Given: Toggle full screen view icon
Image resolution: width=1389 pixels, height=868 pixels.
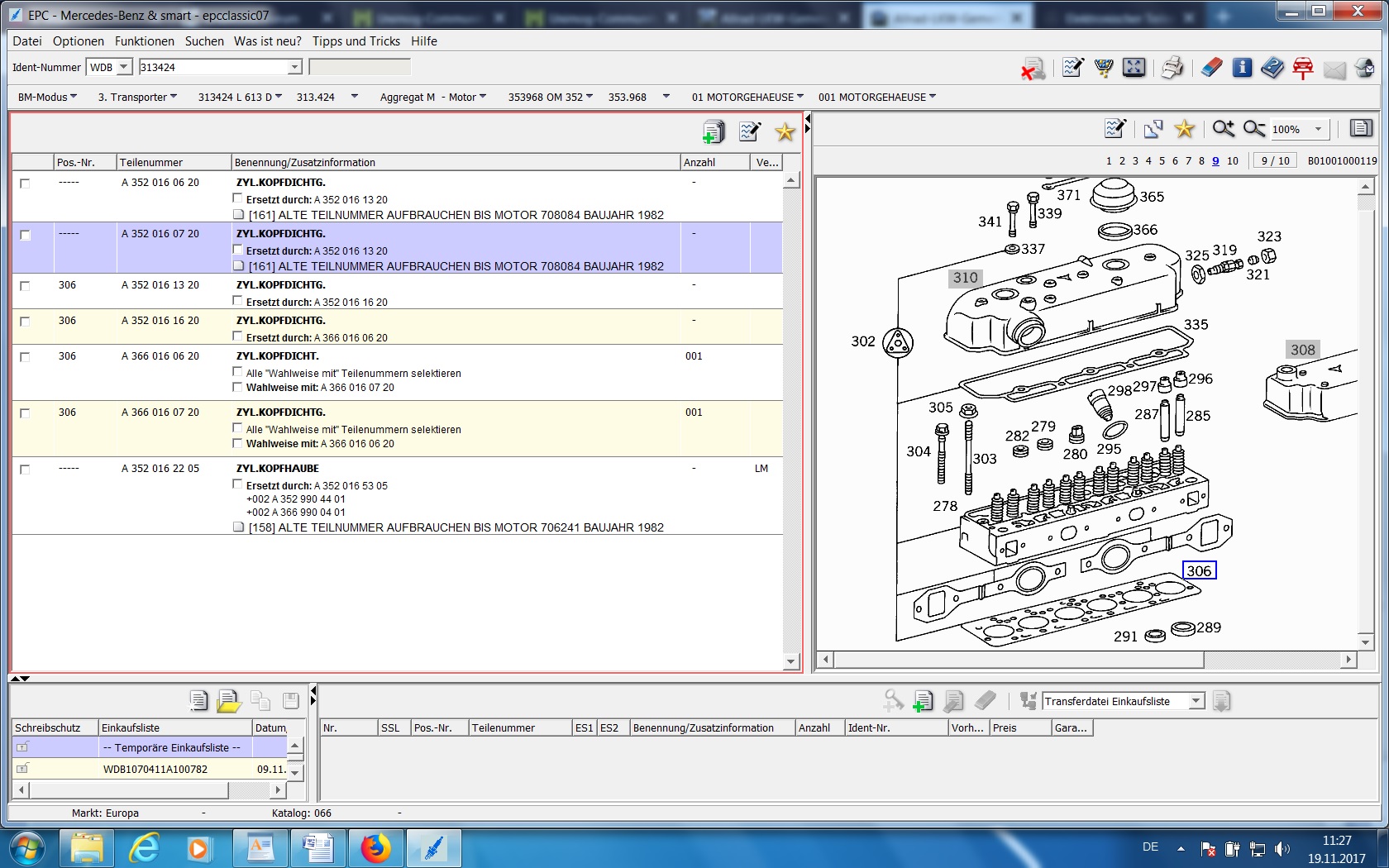Looking at the screenshot, I should (1134, 68).
